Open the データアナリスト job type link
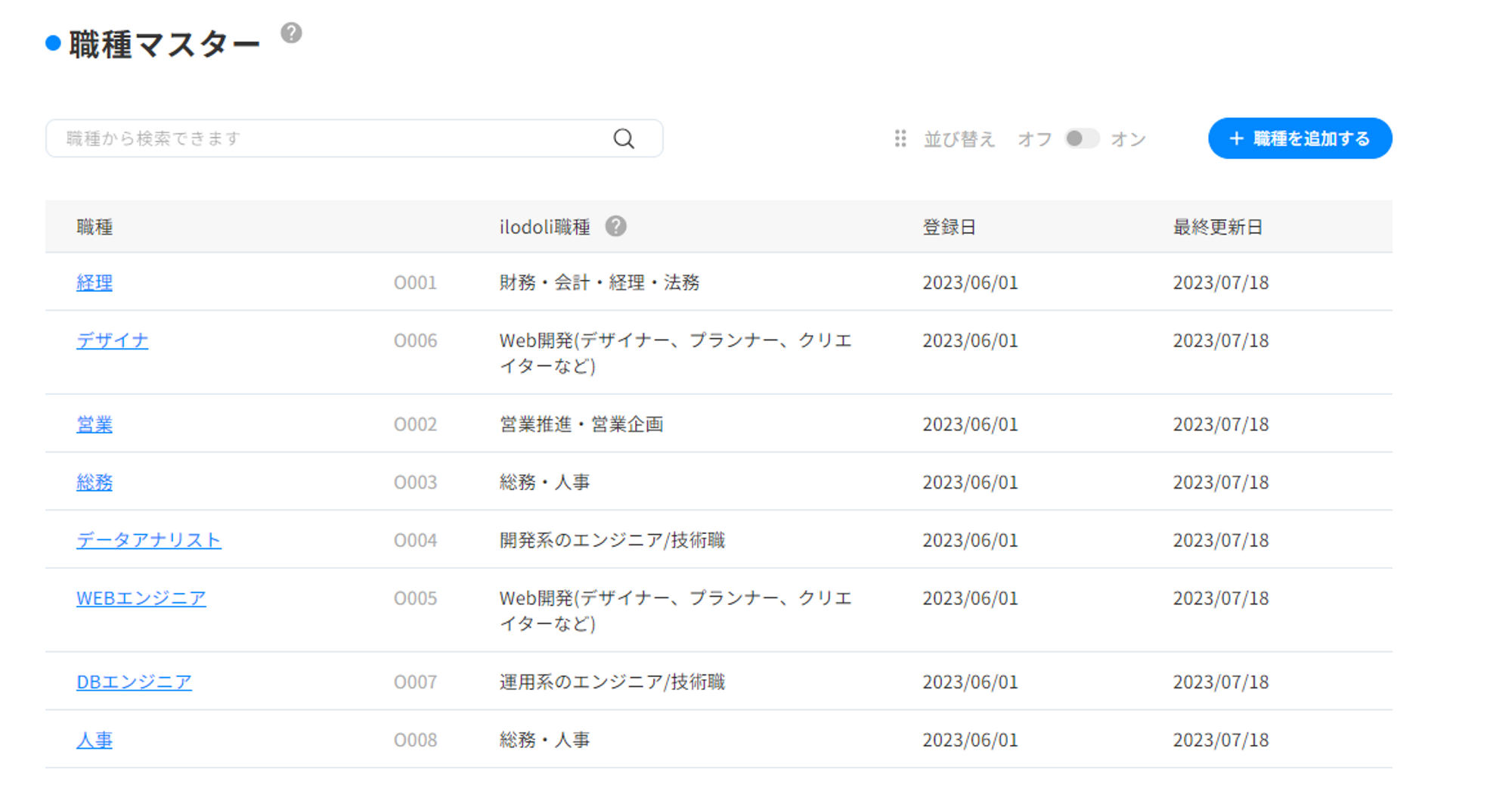The height and width of the screenshot is (804, 1512). click(x=149, y=540)
